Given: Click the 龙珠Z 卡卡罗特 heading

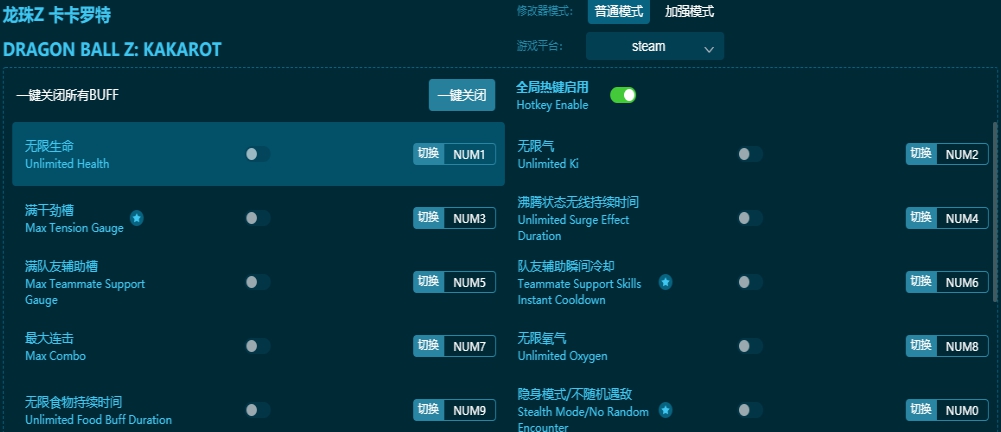Looking at the screenshot, I should pos(57,15).
